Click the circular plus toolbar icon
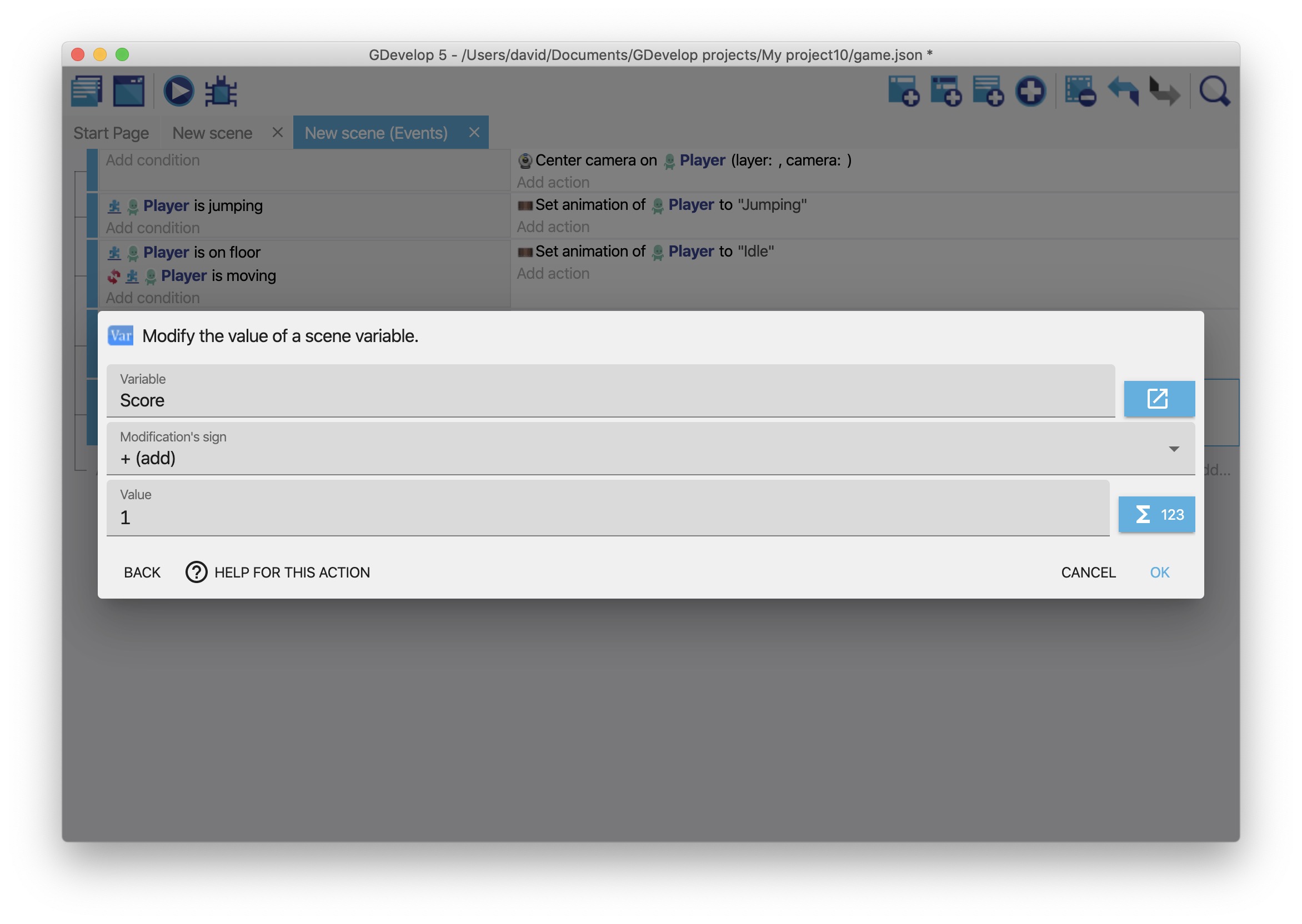This screenshot has width=1302, height=924. (x=1030, y=91)
